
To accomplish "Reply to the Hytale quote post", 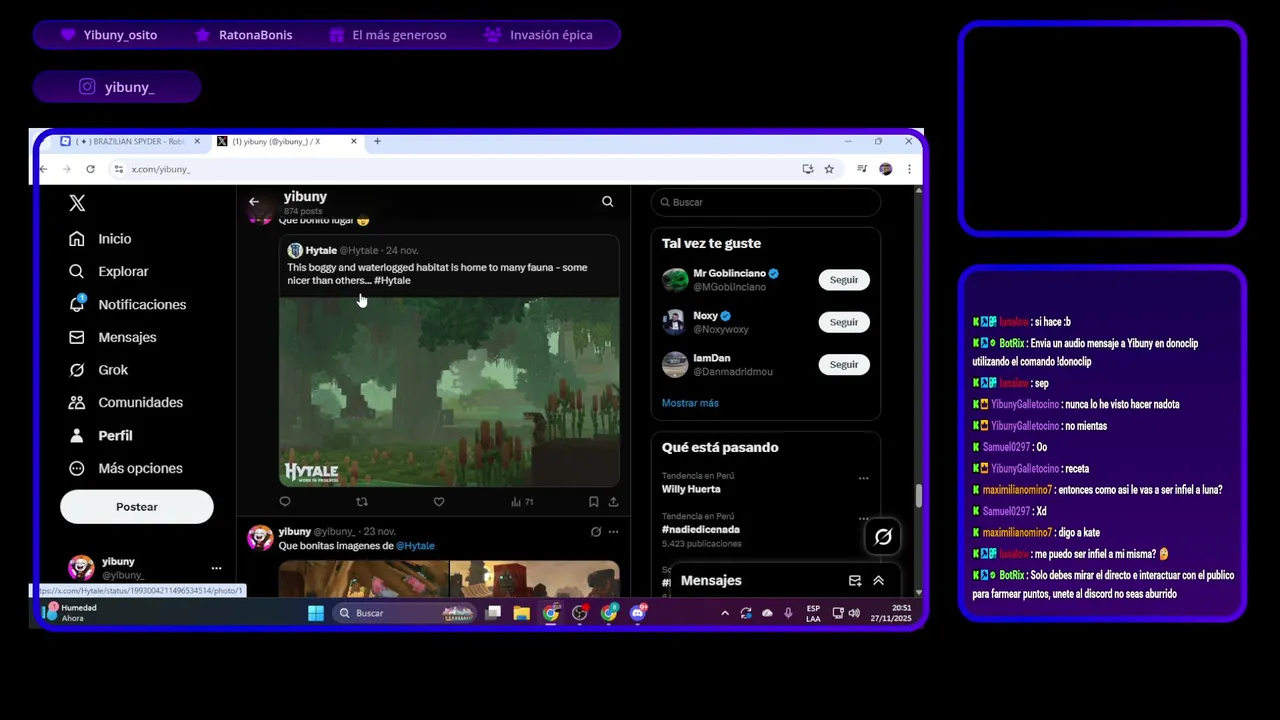I will 285,502.
